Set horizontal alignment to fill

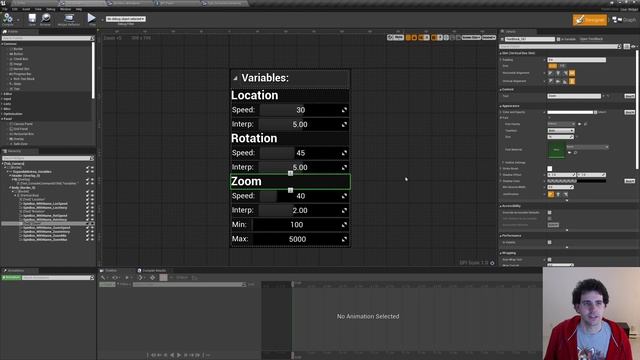point(572,73)
